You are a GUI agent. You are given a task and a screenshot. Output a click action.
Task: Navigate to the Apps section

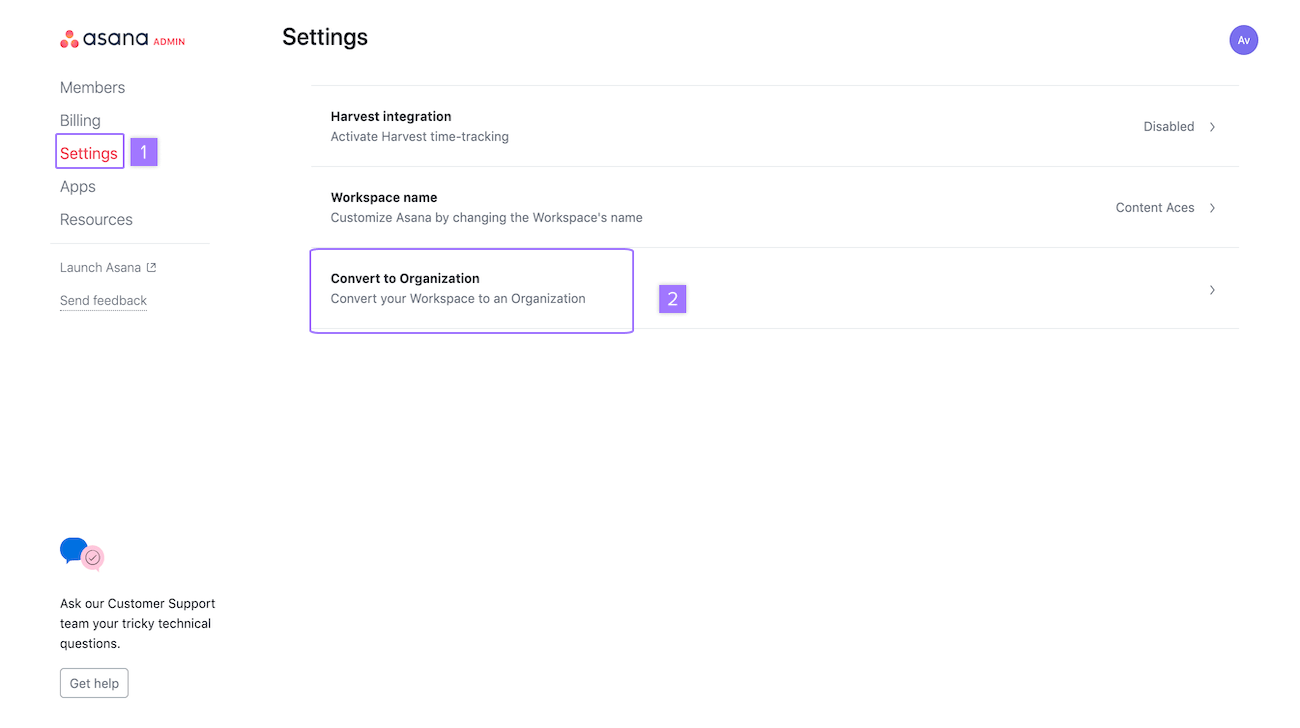click(x=78, y=187)
